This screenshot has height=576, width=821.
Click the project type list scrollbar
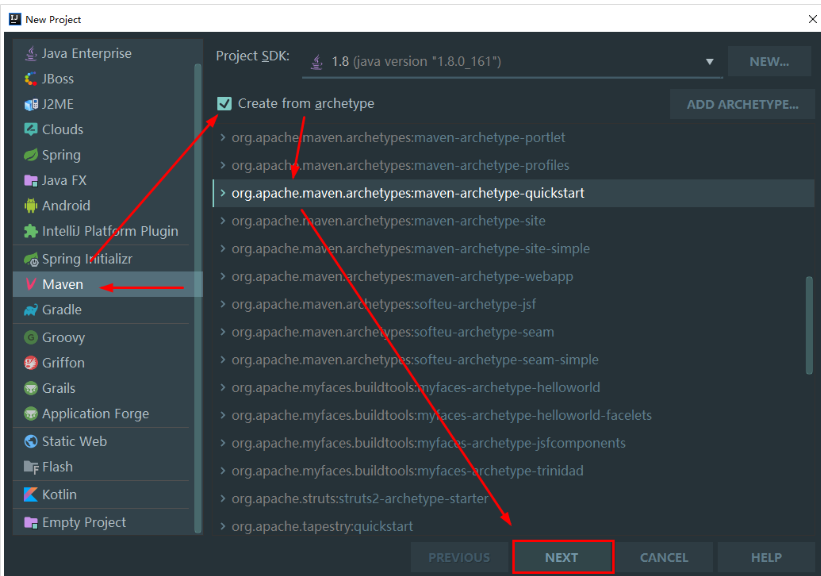198,298
